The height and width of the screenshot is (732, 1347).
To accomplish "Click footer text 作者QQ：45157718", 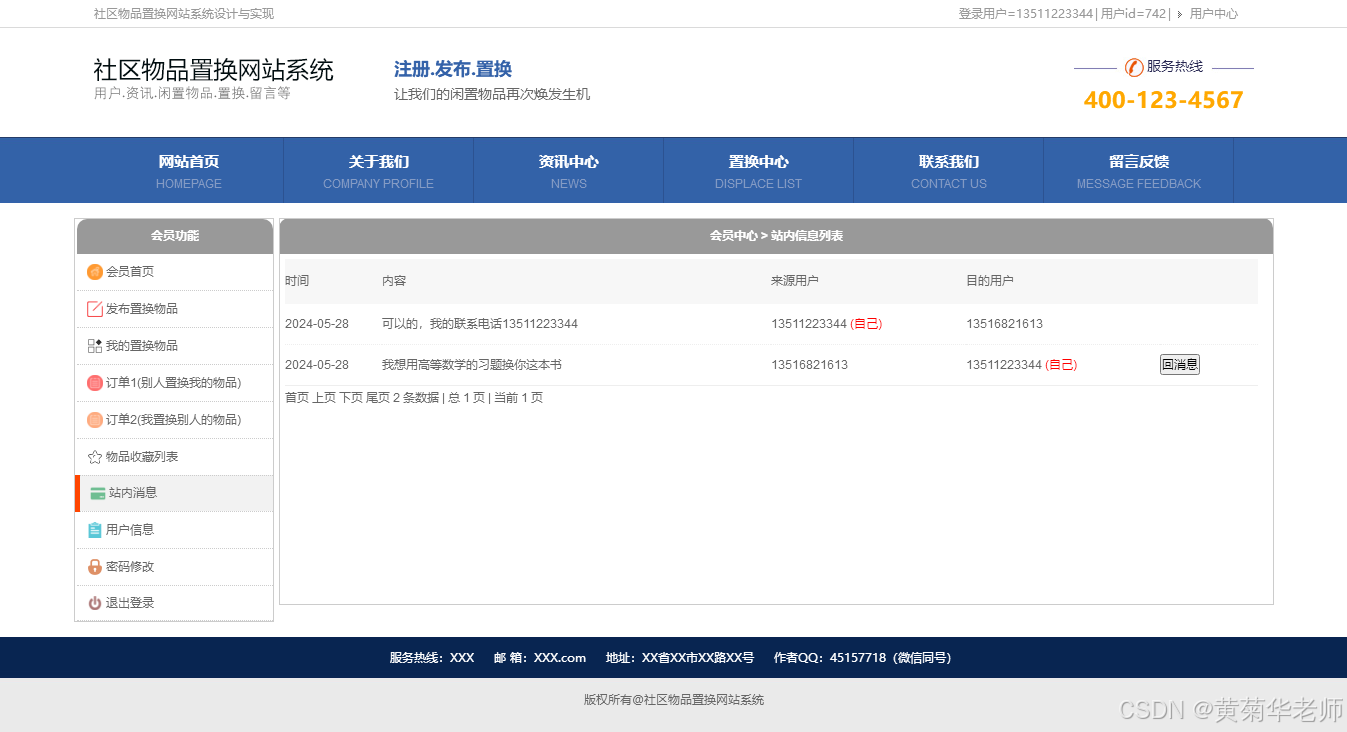I will tap(830, 658).
